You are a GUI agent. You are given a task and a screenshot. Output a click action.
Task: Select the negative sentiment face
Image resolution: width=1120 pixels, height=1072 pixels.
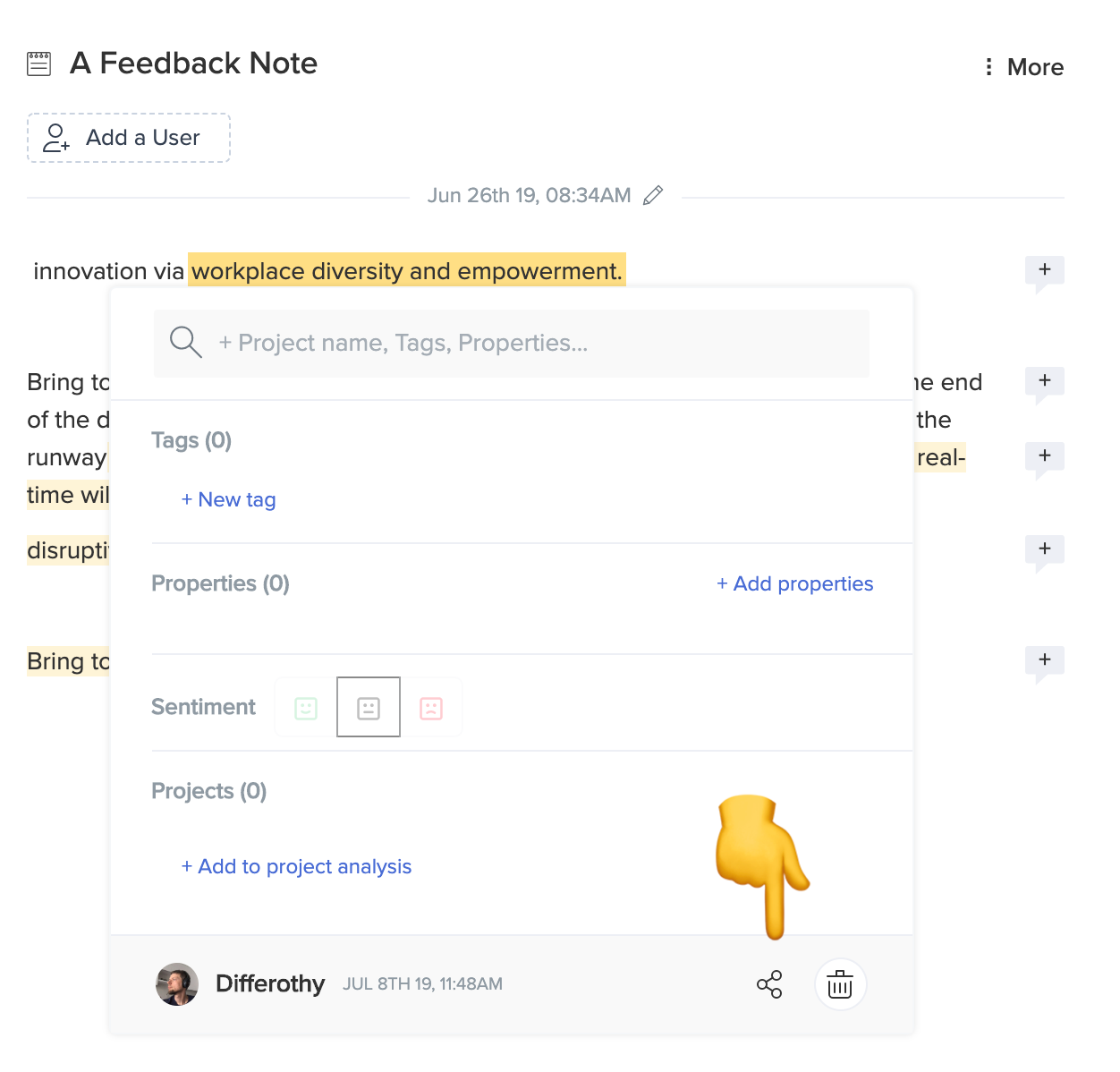pyautogui.click(x=432, y=707)
